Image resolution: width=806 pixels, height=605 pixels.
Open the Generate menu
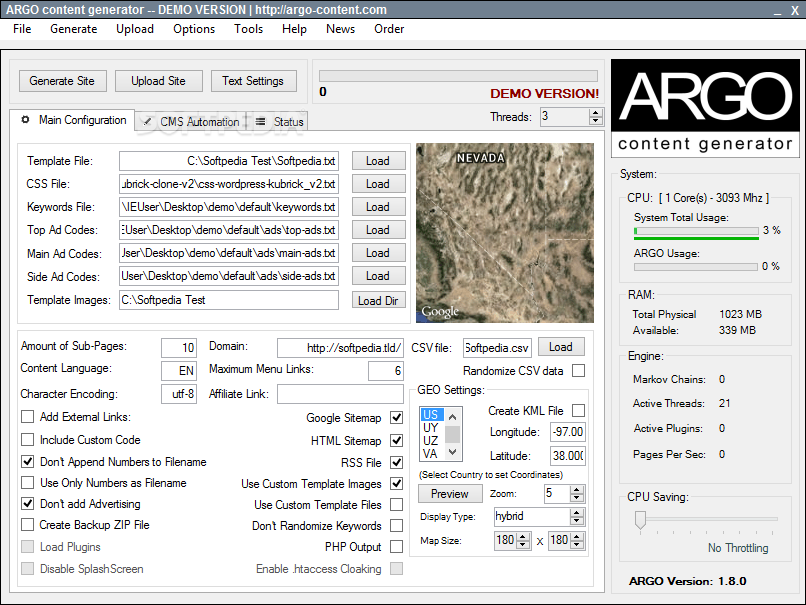point(74,29)
